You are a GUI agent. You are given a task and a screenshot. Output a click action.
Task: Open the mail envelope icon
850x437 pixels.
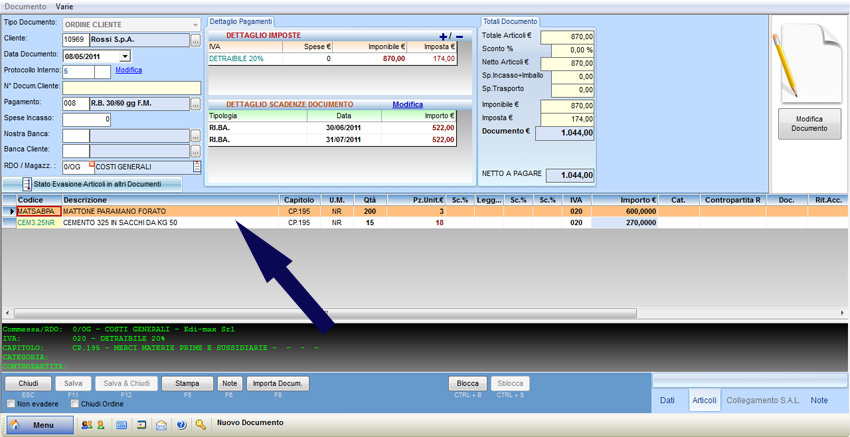click(161, 425)
